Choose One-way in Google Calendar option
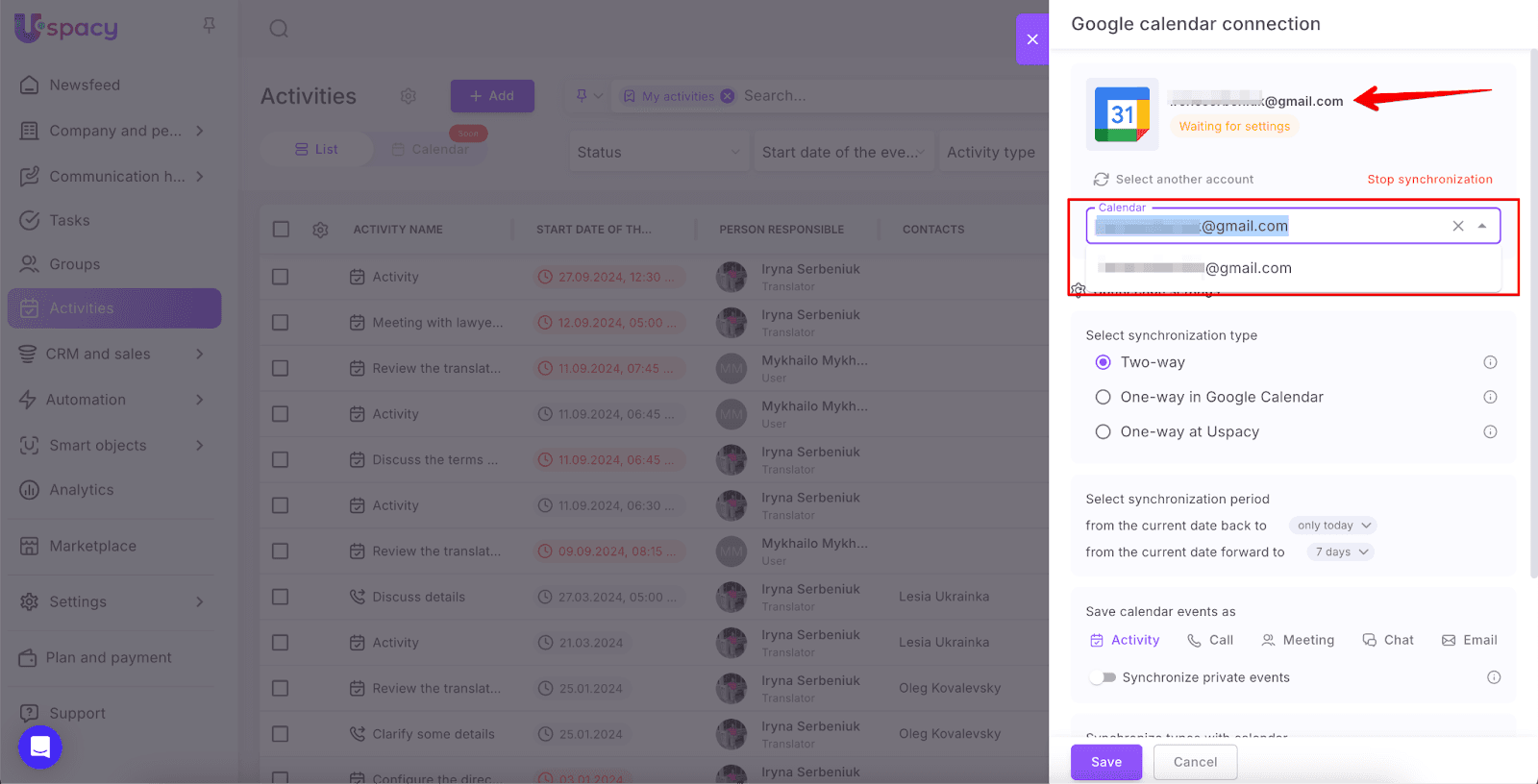Screen dimensions: 1538x784 pos(1103,397)
